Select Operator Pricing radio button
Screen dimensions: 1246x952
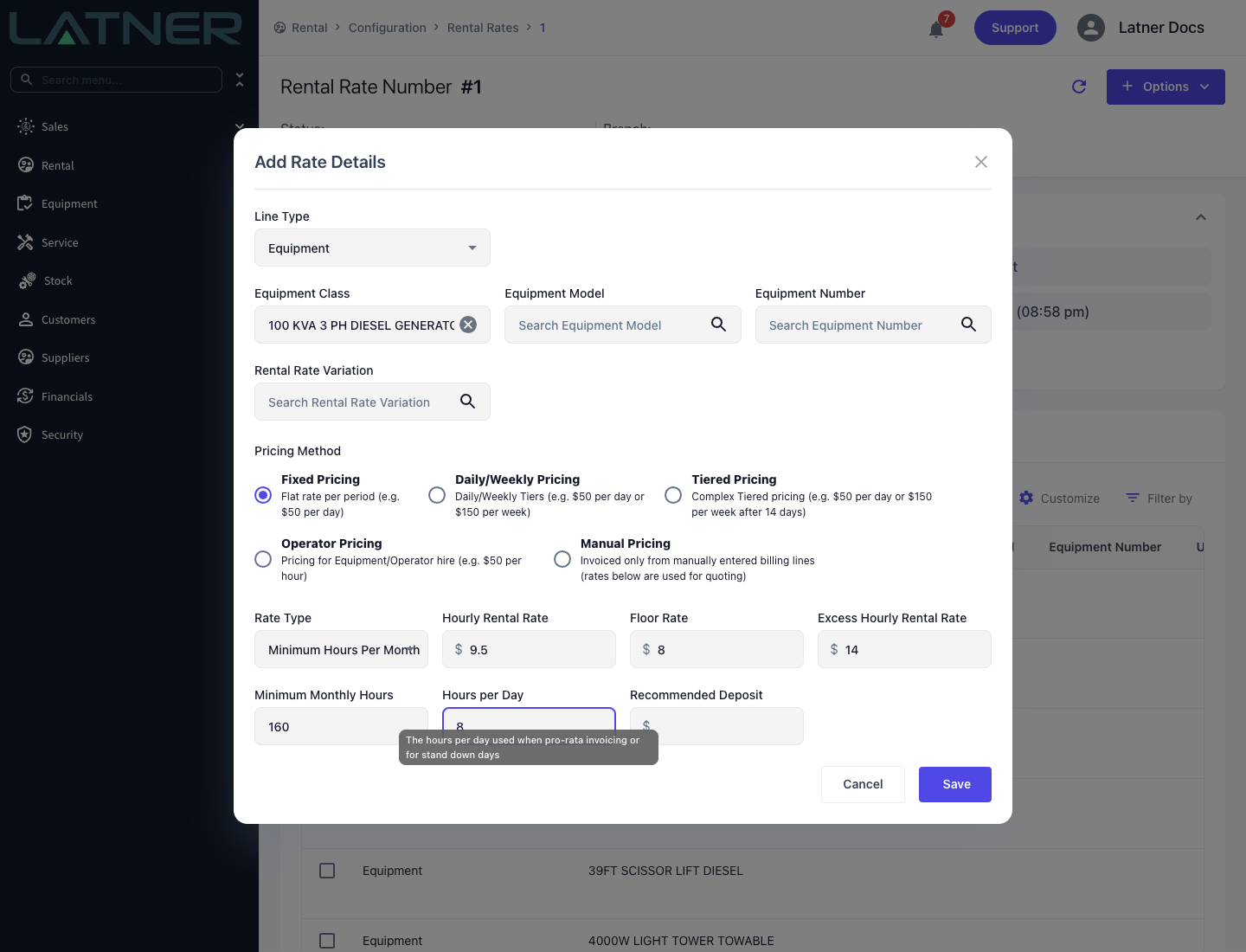tap(263, 559)
